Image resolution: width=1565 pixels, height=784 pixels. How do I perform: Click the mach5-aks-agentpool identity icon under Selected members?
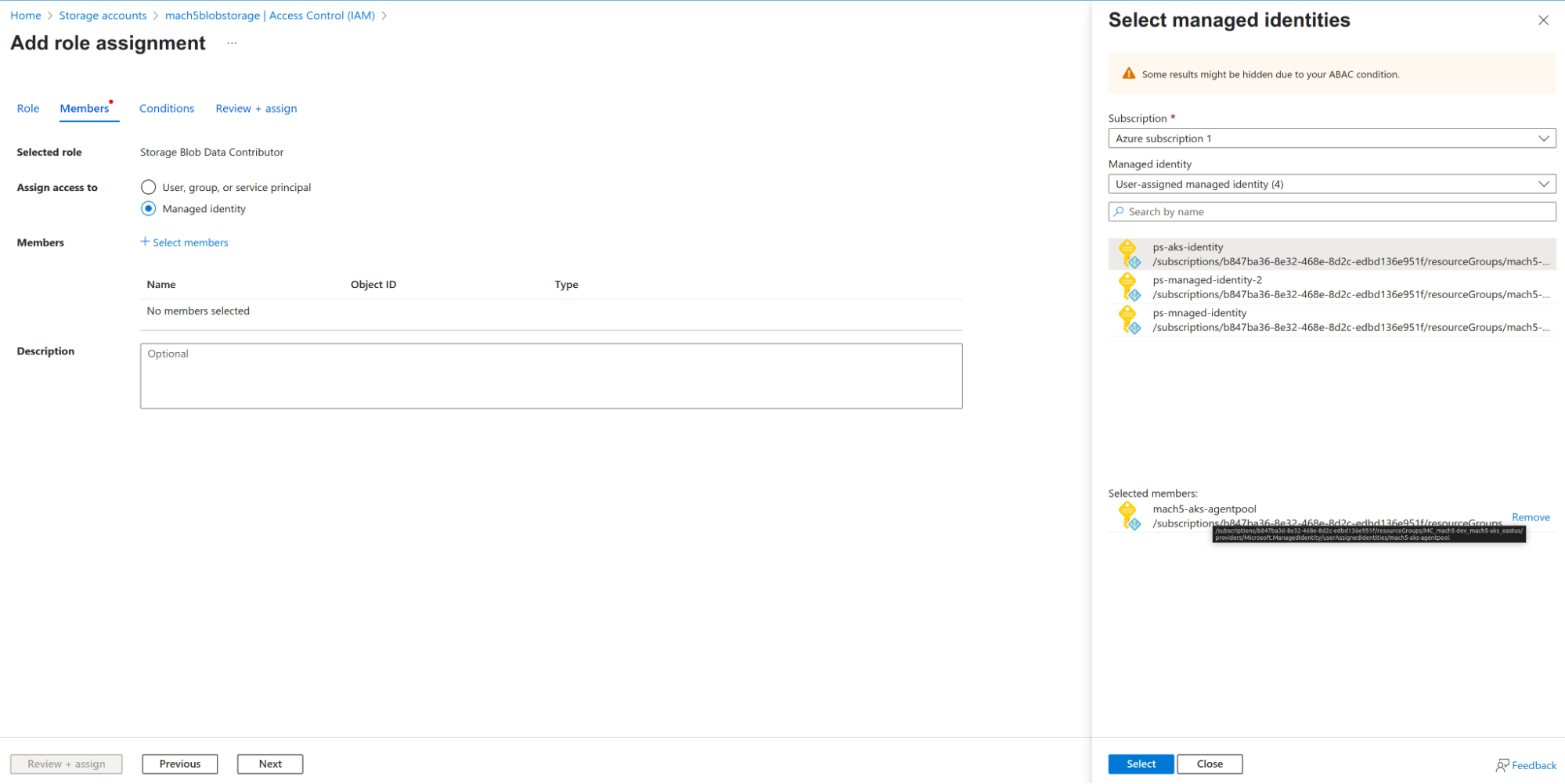[1130, 515]
